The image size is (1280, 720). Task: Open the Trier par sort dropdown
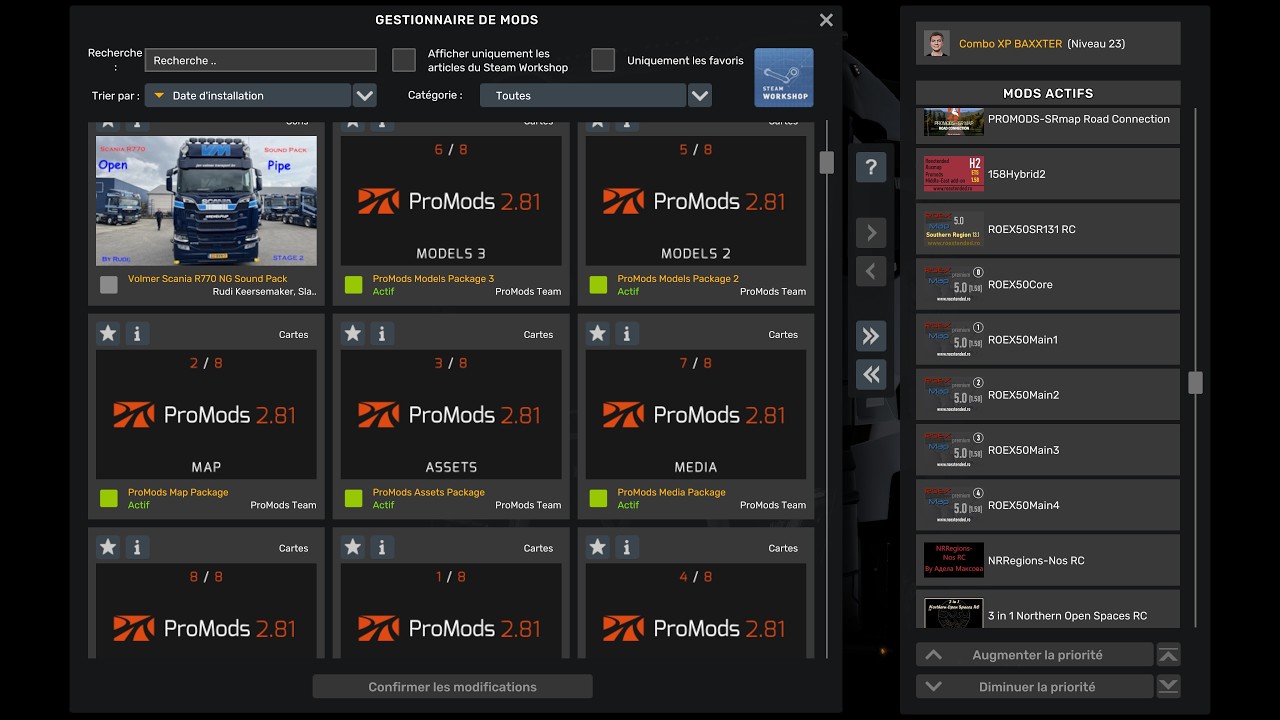pyautogui.click(x=248, y=95)
